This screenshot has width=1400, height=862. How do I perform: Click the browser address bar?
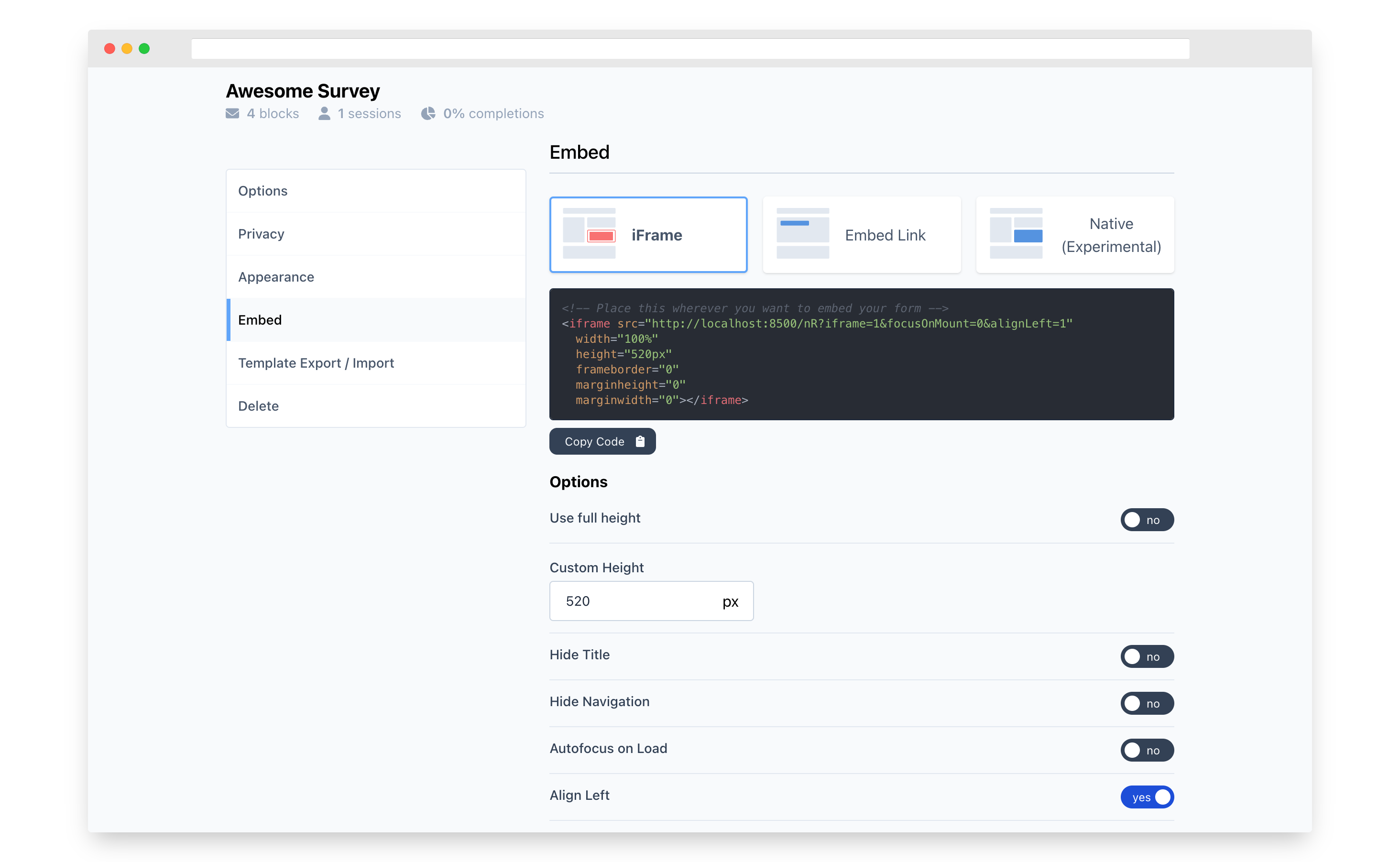click(690, 48)
